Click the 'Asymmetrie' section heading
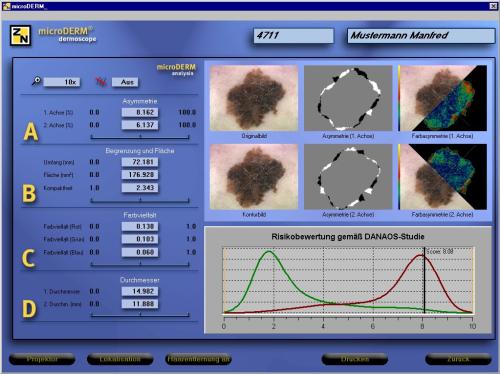 click(x=140, y=101)
